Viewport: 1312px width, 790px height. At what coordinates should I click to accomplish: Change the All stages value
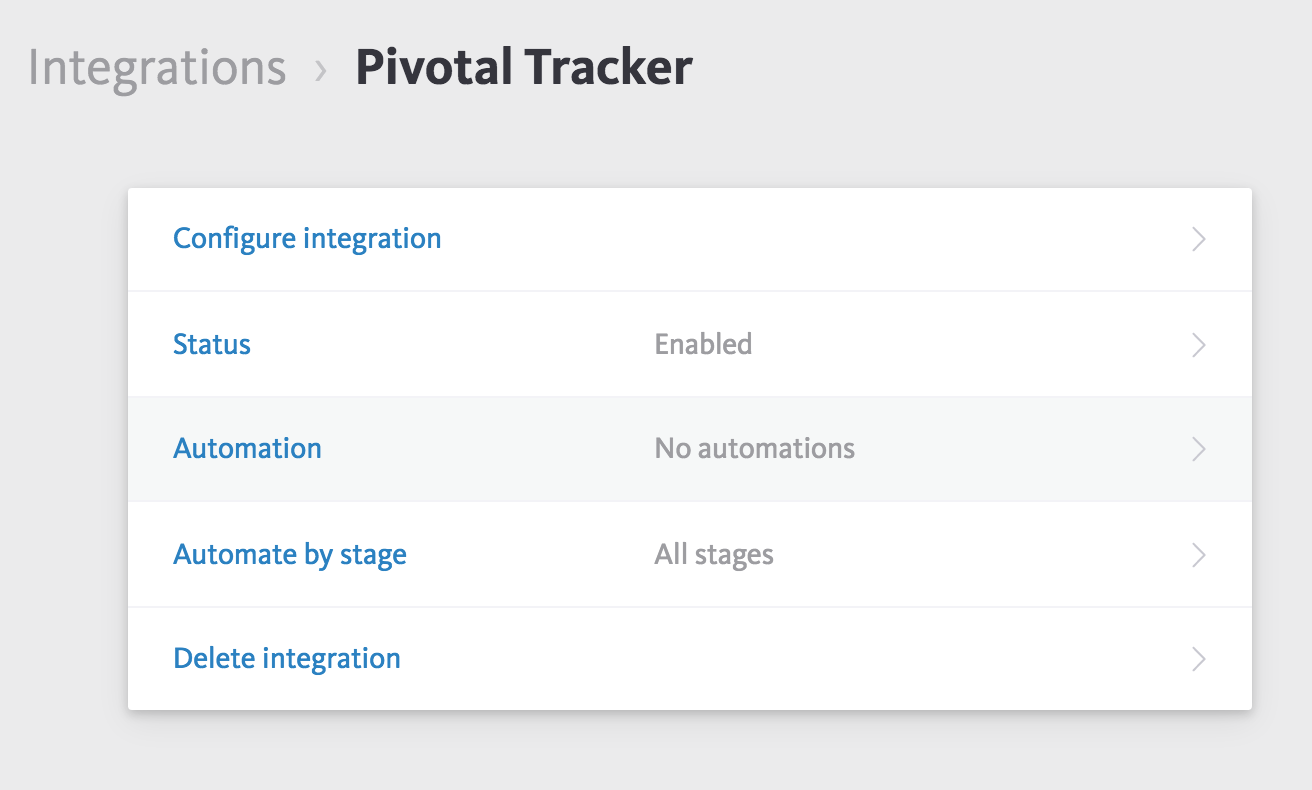tap(714, 554)
